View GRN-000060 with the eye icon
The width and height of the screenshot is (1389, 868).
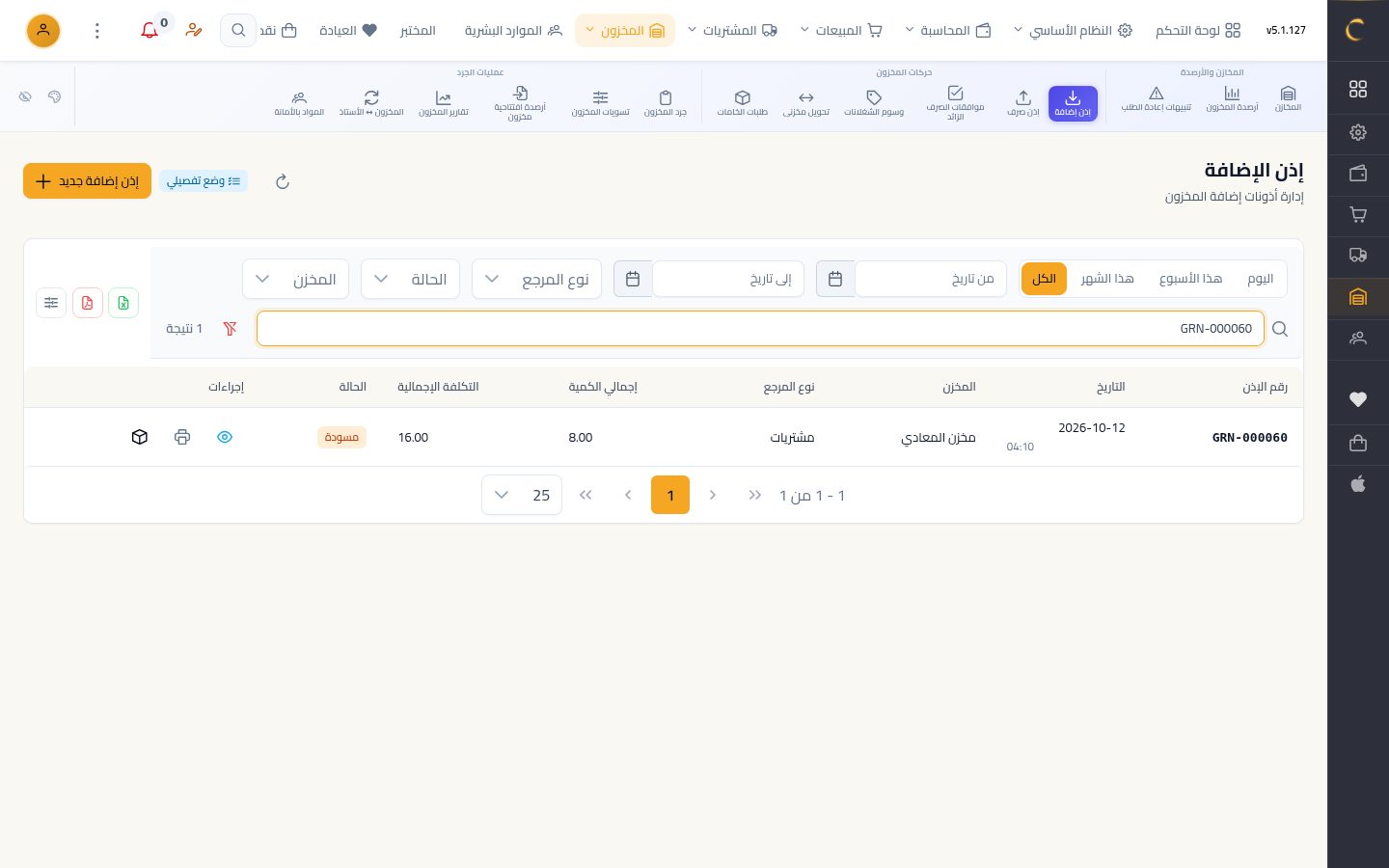pos(225,437)
